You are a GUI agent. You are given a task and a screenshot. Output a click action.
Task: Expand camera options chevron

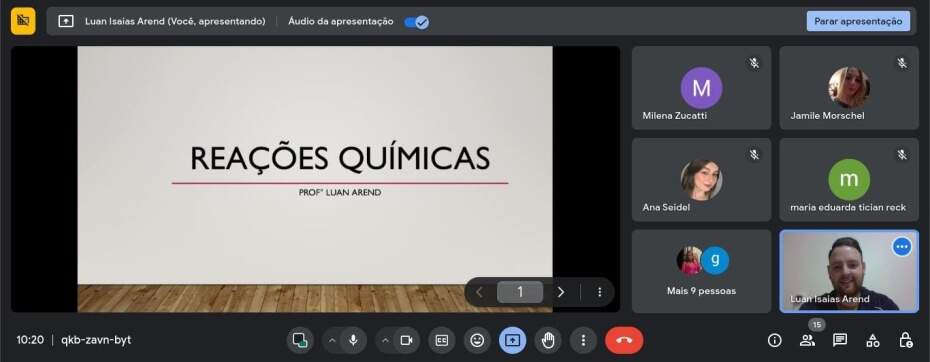coord(385,341)
